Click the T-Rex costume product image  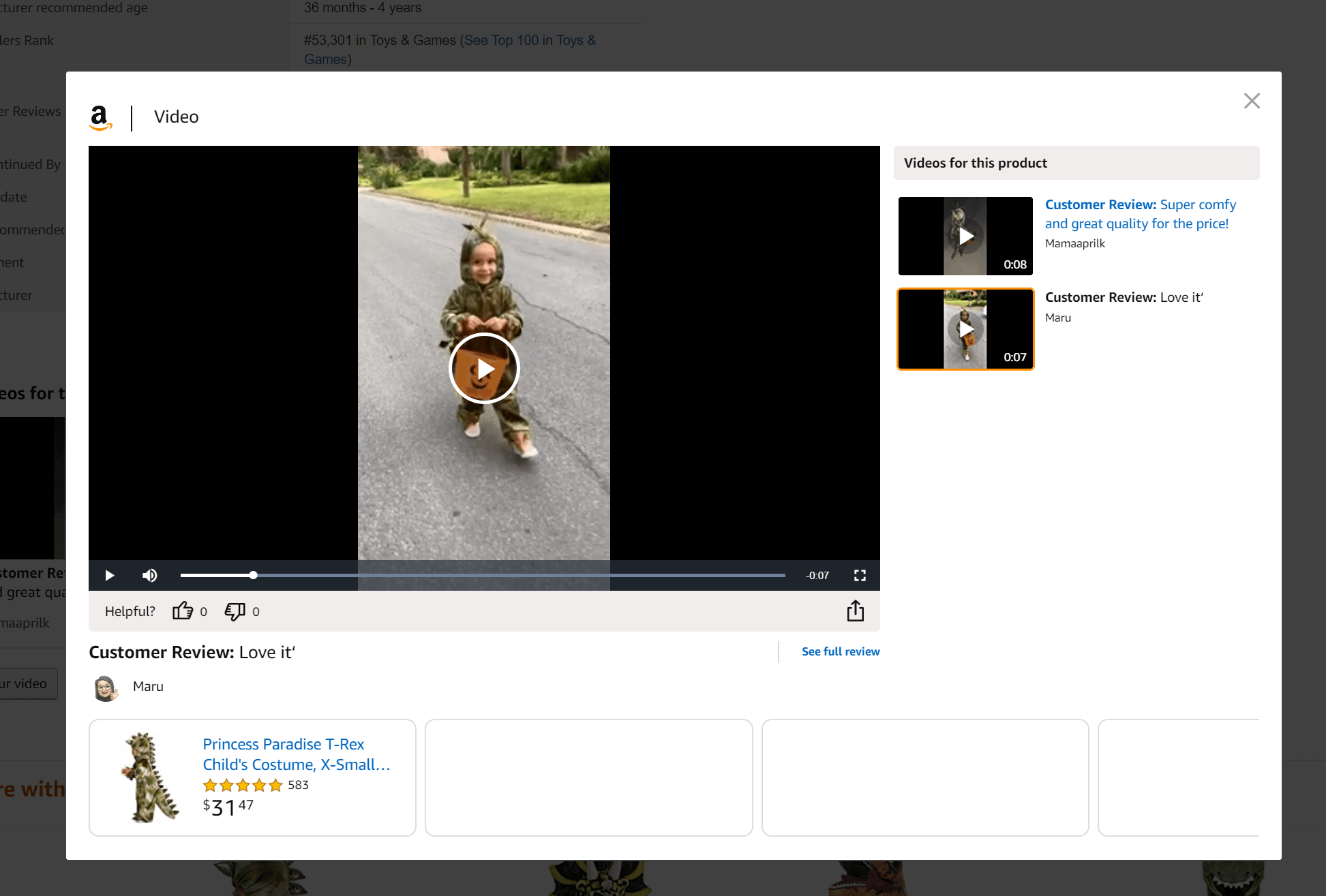click(x=150, y=777)
